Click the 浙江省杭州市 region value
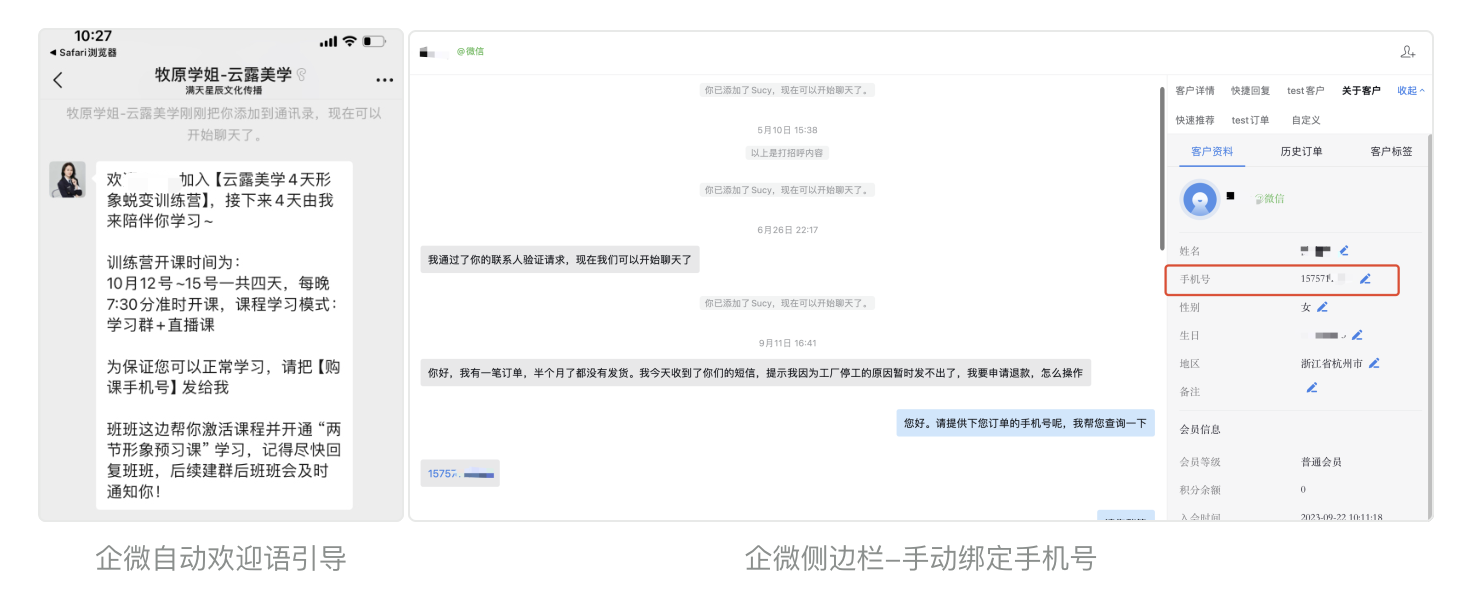The width and height of the screenshot is (1472, 610). [1331, 363]
